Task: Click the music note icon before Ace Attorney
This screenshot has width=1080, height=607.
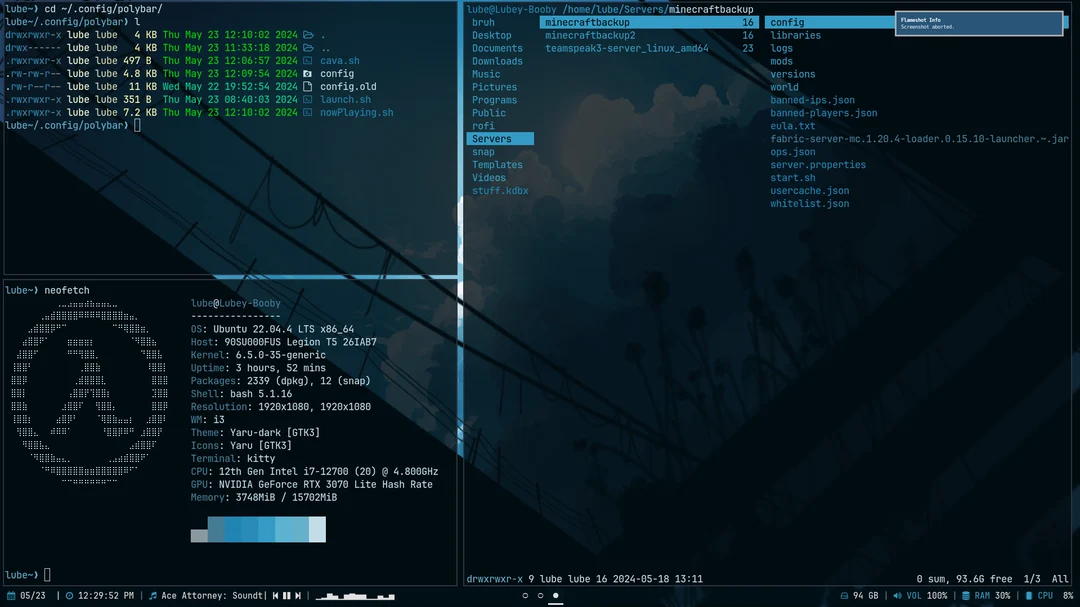Action: 154,595
